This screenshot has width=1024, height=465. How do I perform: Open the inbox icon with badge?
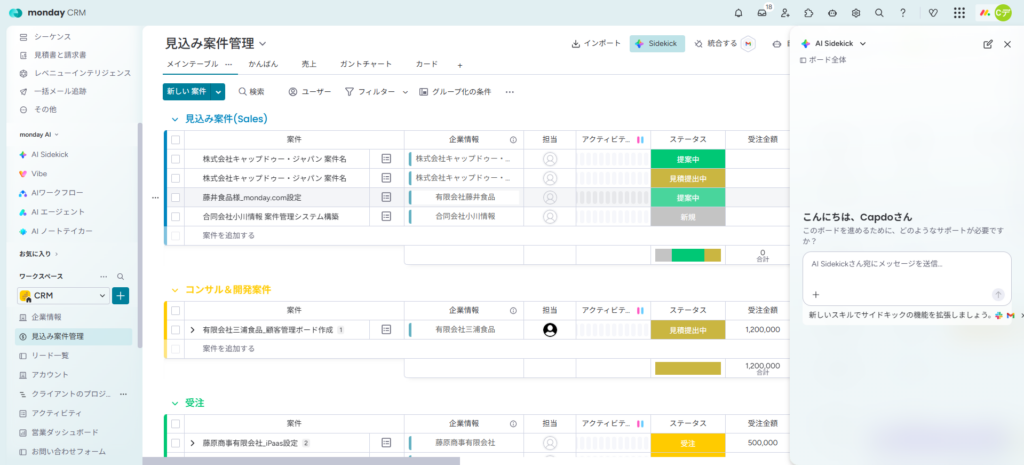tap(761, 13)
